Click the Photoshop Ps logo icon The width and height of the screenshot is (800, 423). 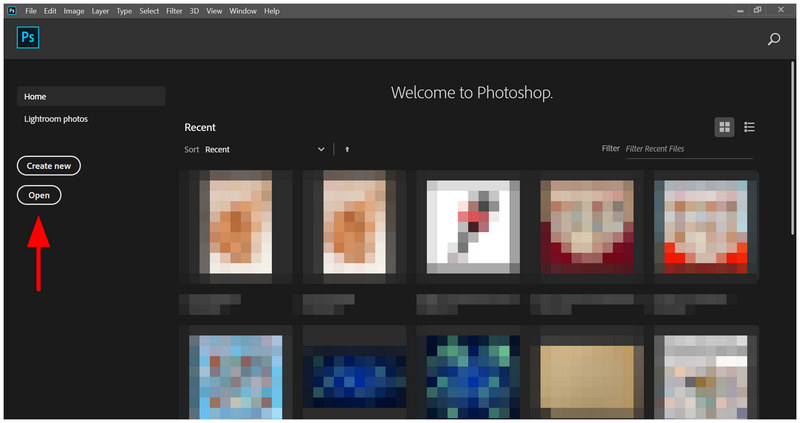(28, 38)
